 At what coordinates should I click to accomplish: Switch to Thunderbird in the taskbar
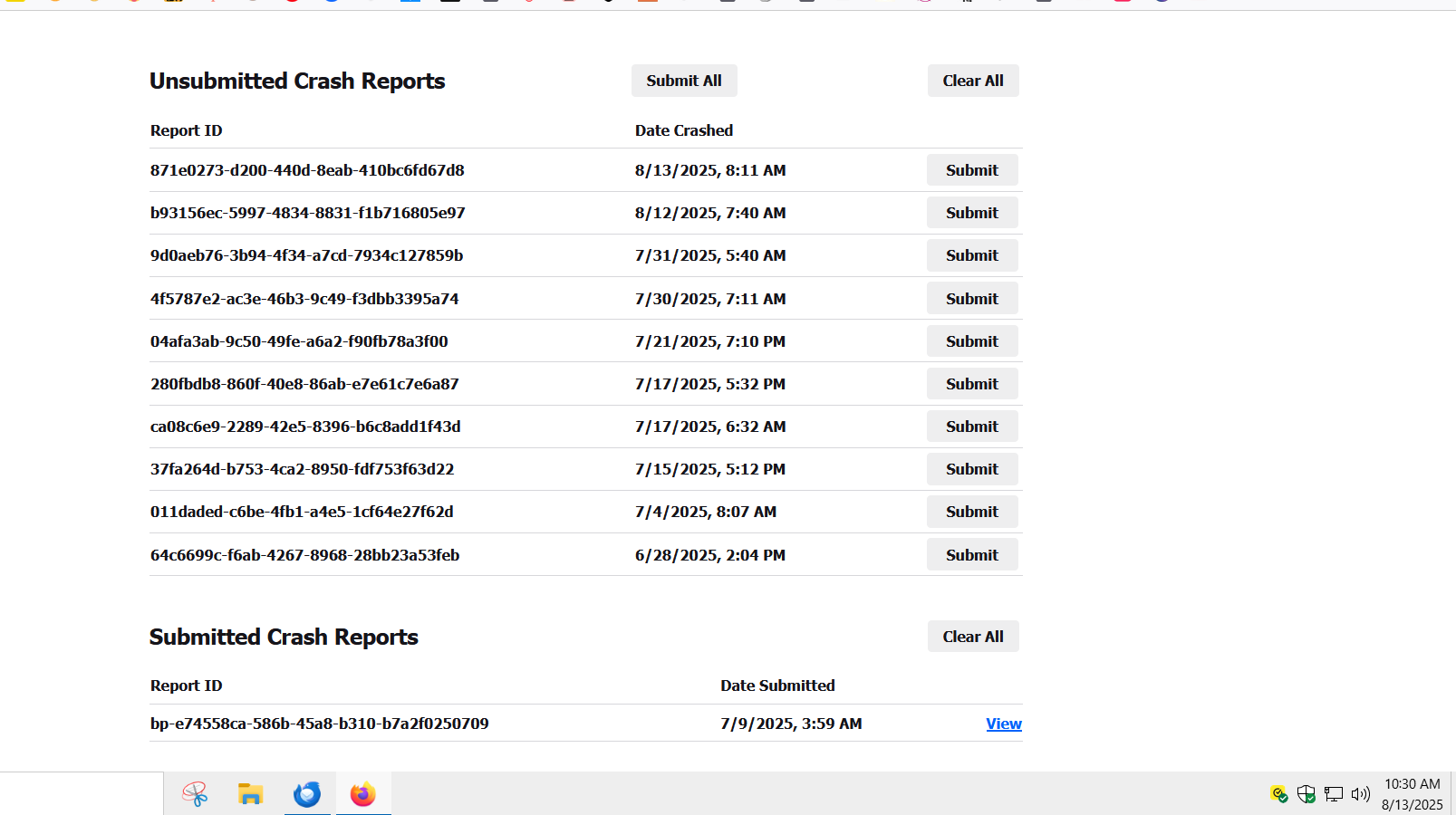coord(307,794)
